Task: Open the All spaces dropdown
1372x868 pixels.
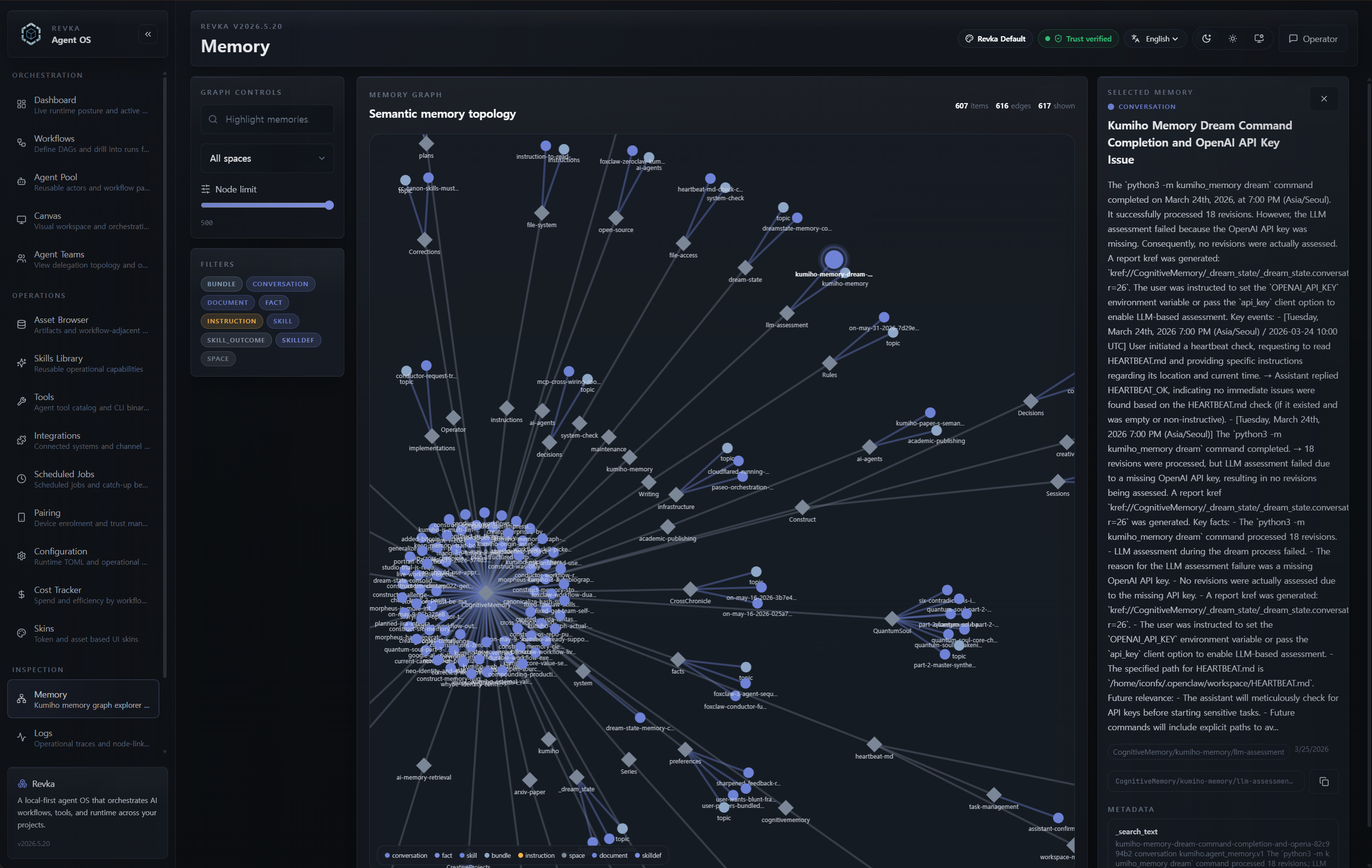Action: [267, 158]
